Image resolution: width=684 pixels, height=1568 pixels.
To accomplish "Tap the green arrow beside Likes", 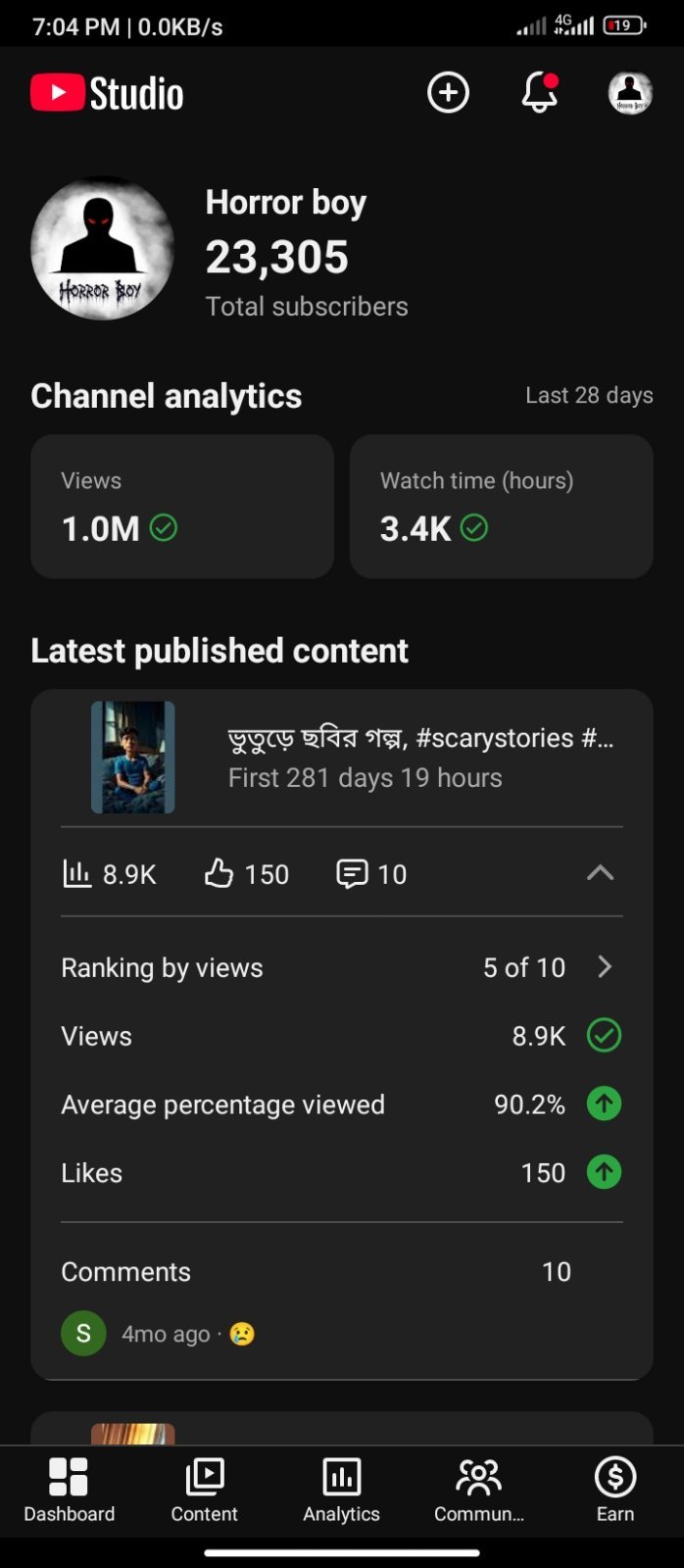I will tap(604, 1172).
